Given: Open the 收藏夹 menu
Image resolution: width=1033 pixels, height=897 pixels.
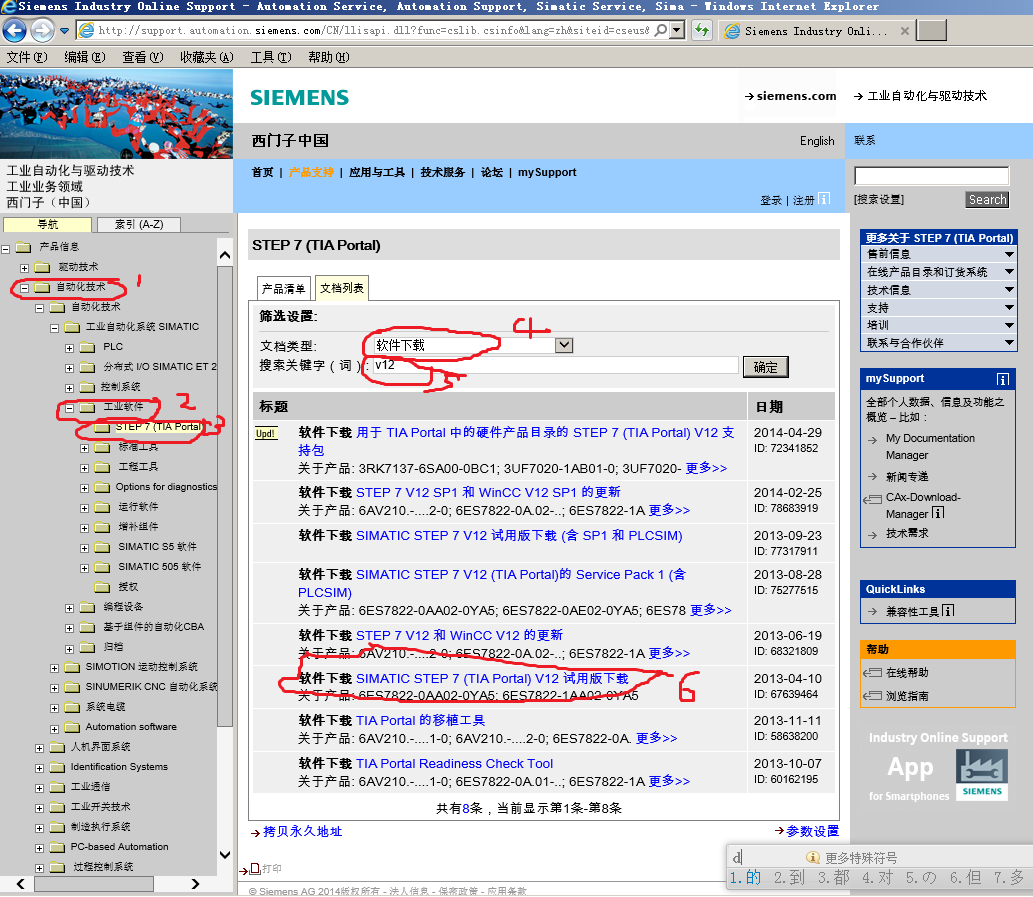Looking at the screenshot, I should pos(207,57).
